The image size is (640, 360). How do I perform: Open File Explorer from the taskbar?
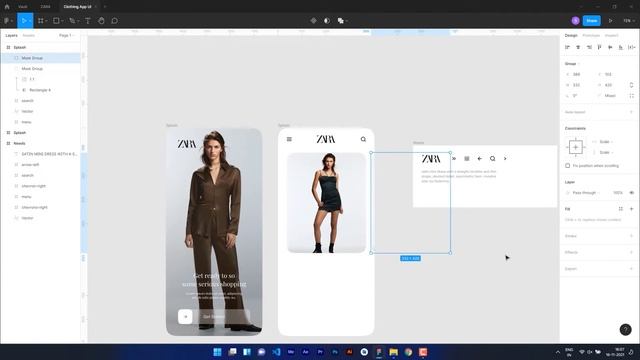pos(393,352)
